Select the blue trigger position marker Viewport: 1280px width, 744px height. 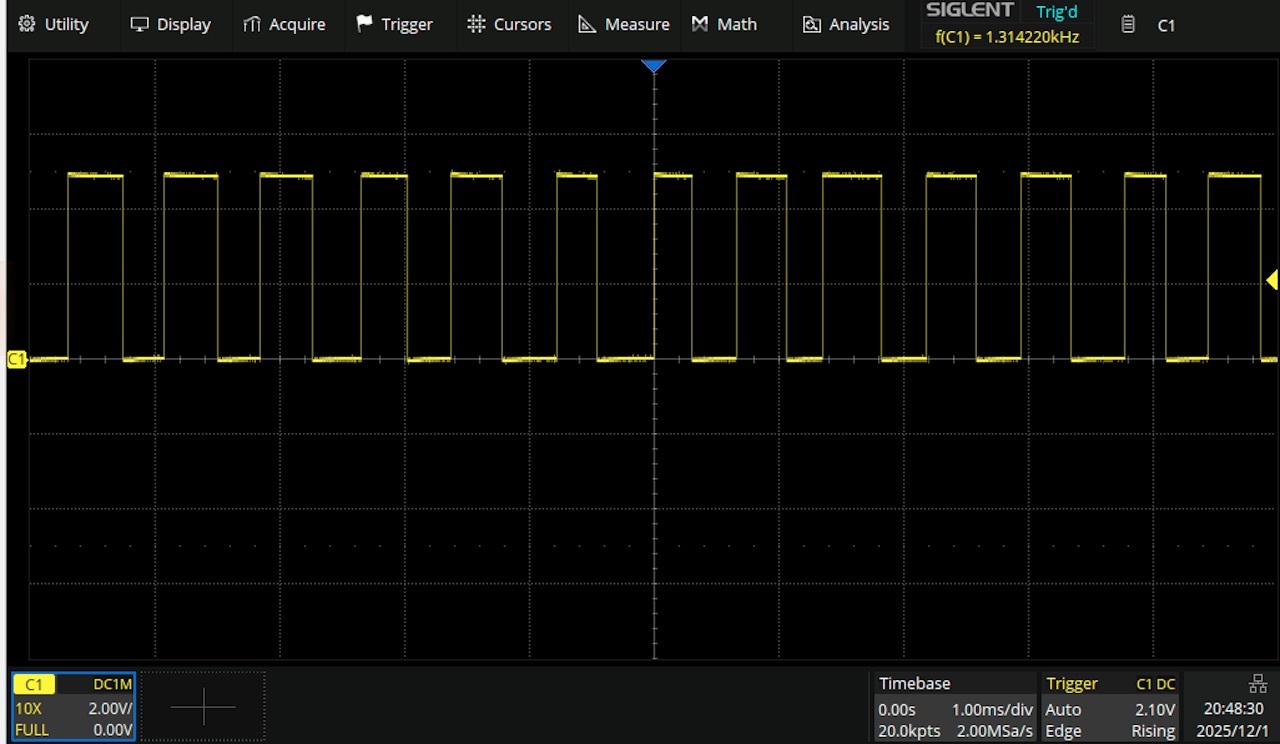coord(653,66)
